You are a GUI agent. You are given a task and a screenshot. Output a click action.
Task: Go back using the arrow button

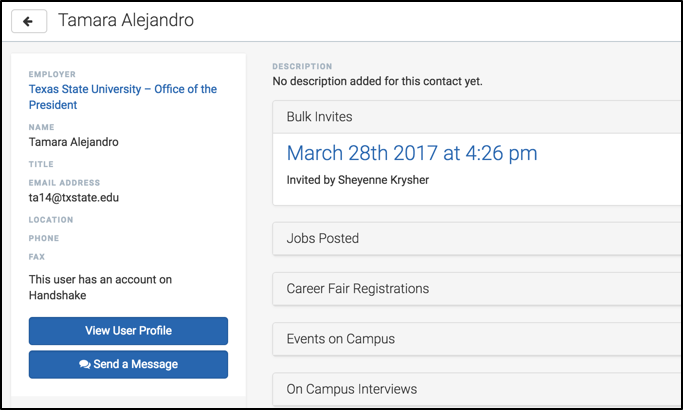coord(29,21)
